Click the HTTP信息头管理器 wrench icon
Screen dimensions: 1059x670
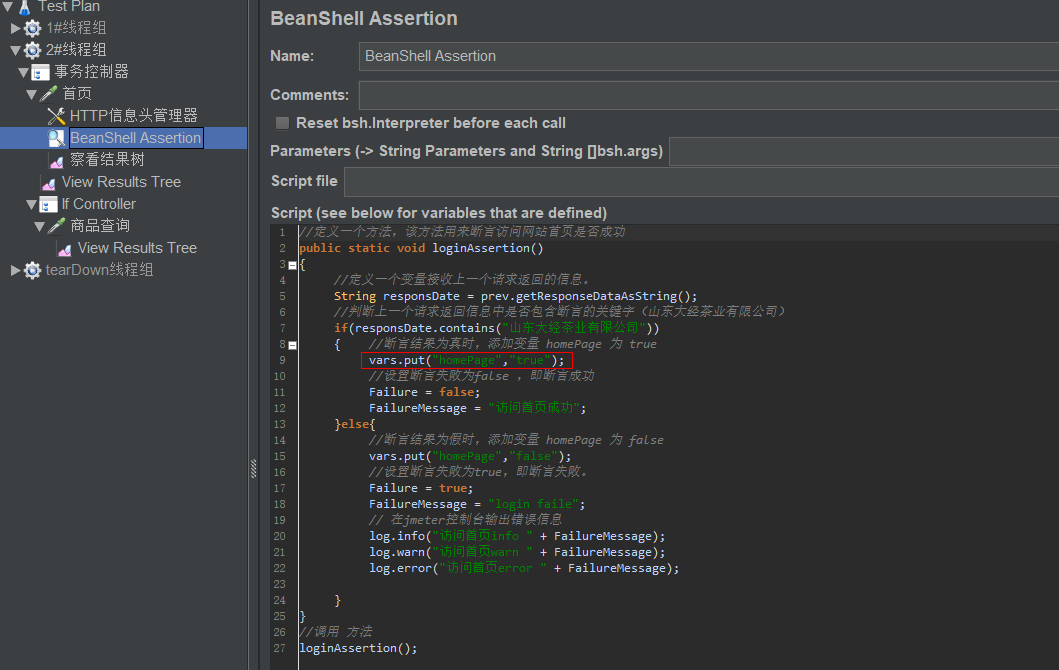tap(56, 116)
